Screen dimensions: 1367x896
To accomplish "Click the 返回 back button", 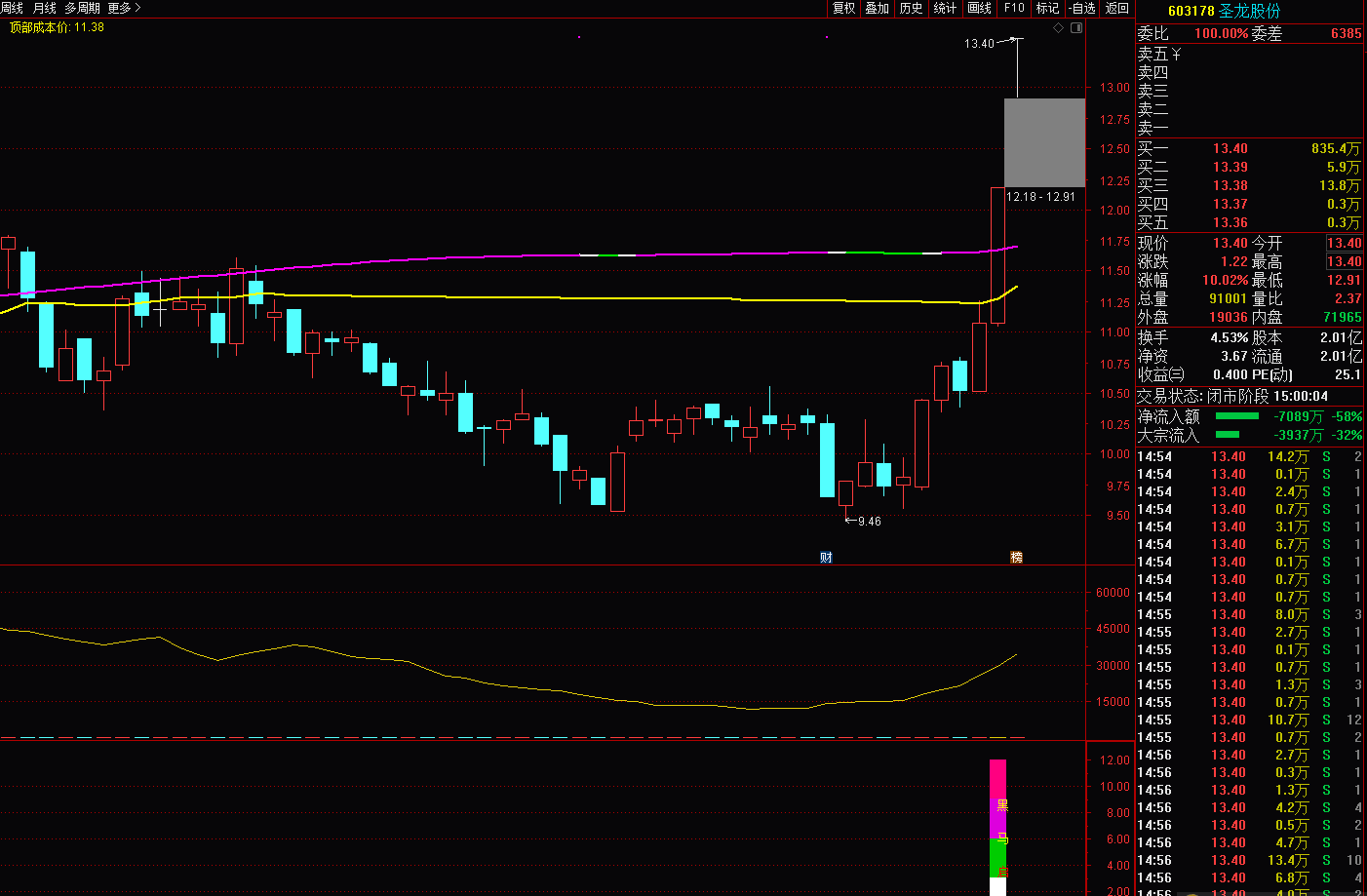I will click(x=1116, y=8).
